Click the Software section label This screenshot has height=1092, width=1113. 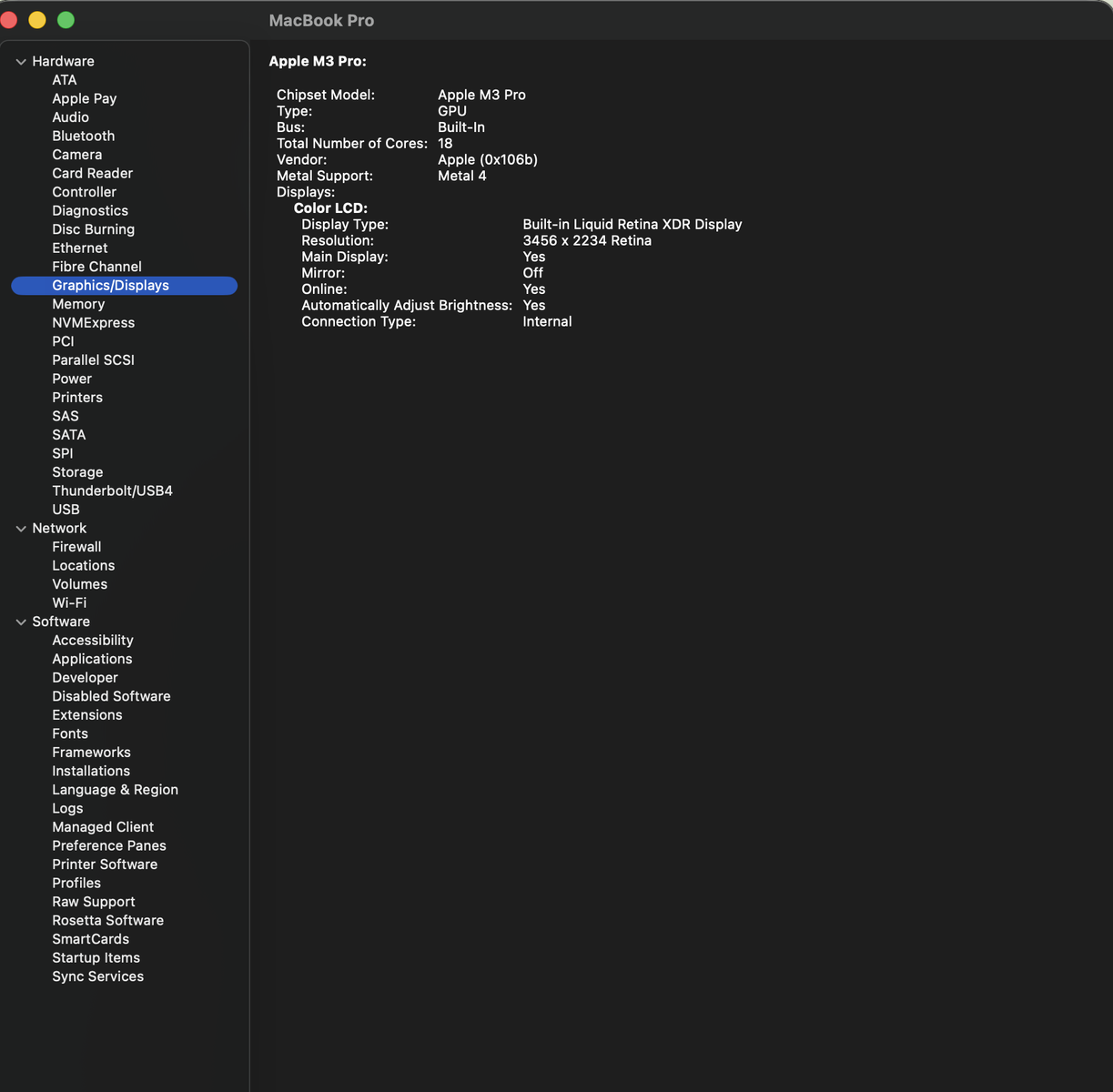pyautogui.click(x=61, y=622)
